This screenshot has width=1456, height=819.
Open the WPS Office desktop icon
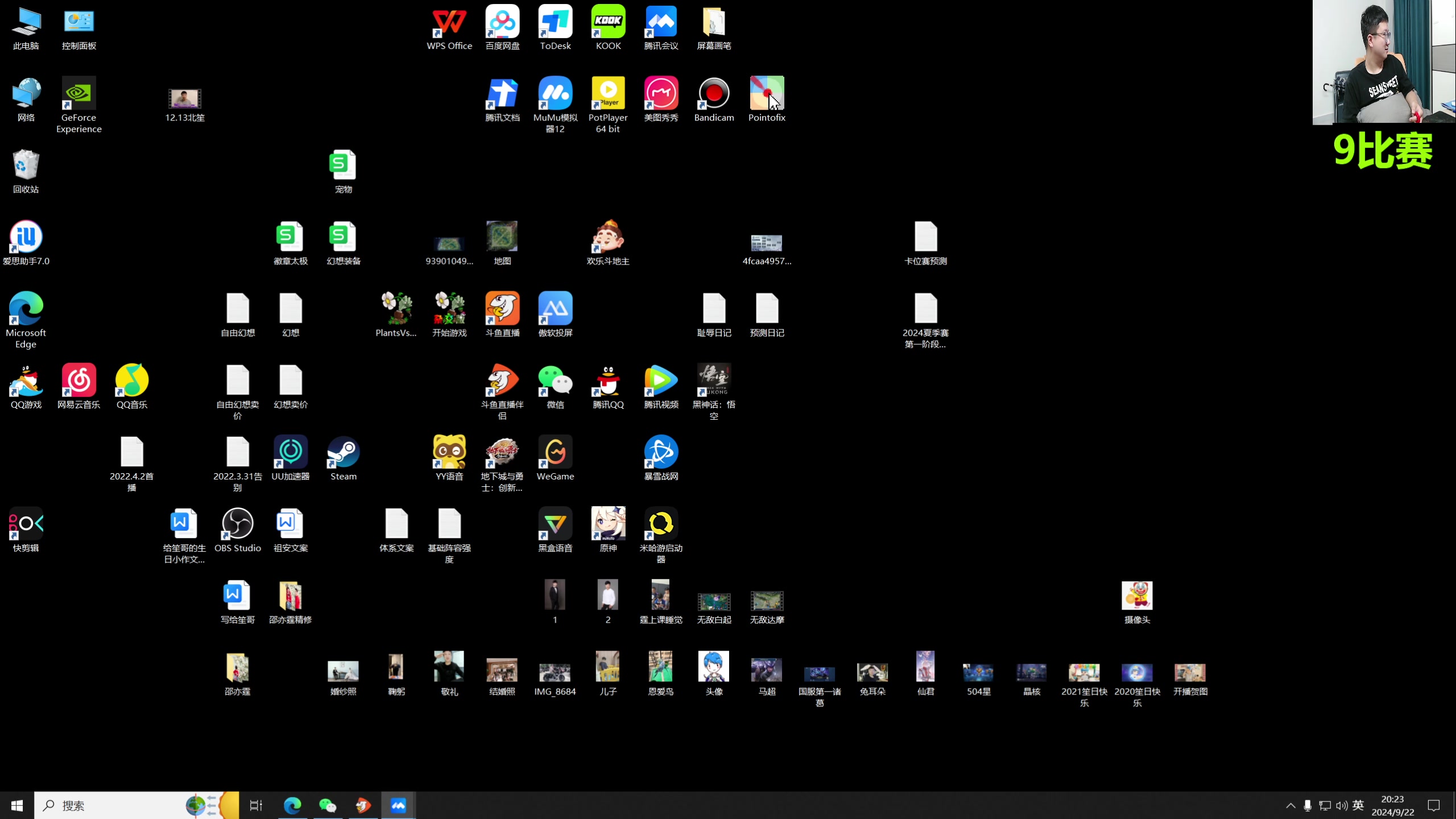point(449,28)
